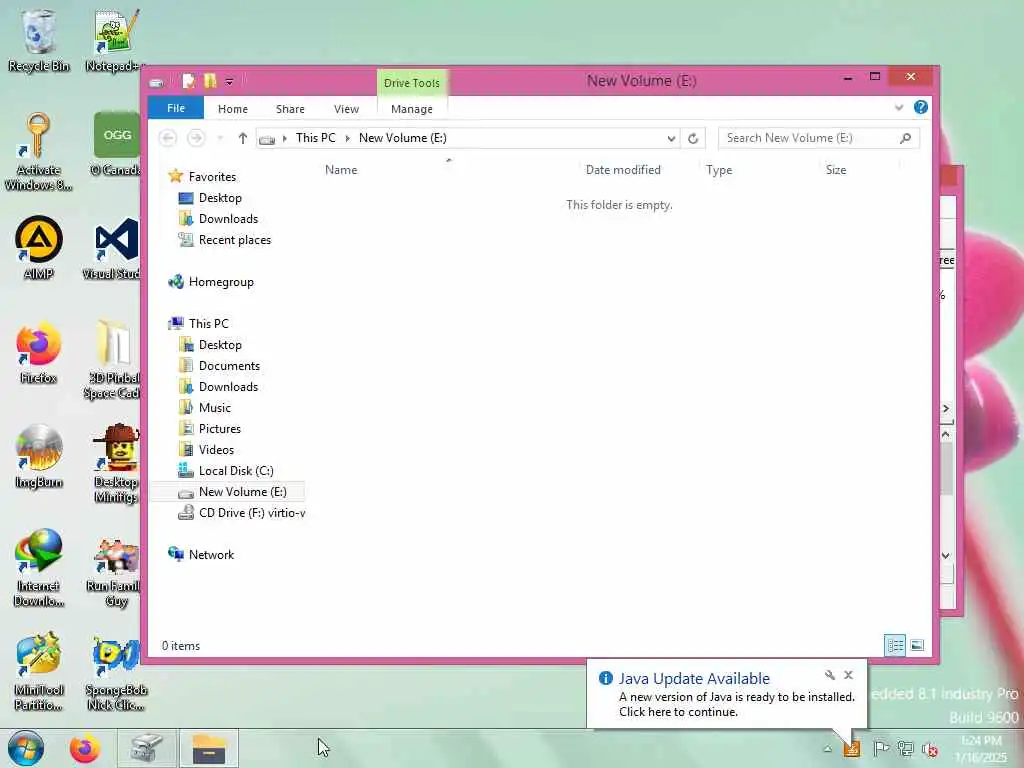Click the Windows Start orb

point(25,748)
